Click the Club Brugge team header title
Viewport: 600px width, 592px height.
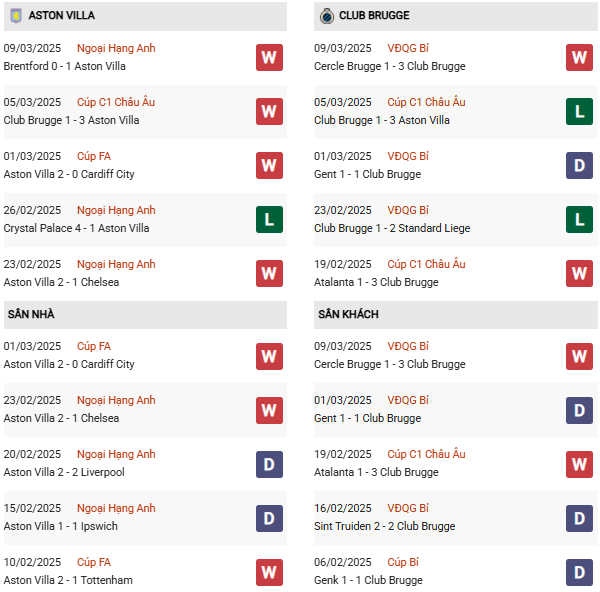pyautogui.click(x=374, y=16)
